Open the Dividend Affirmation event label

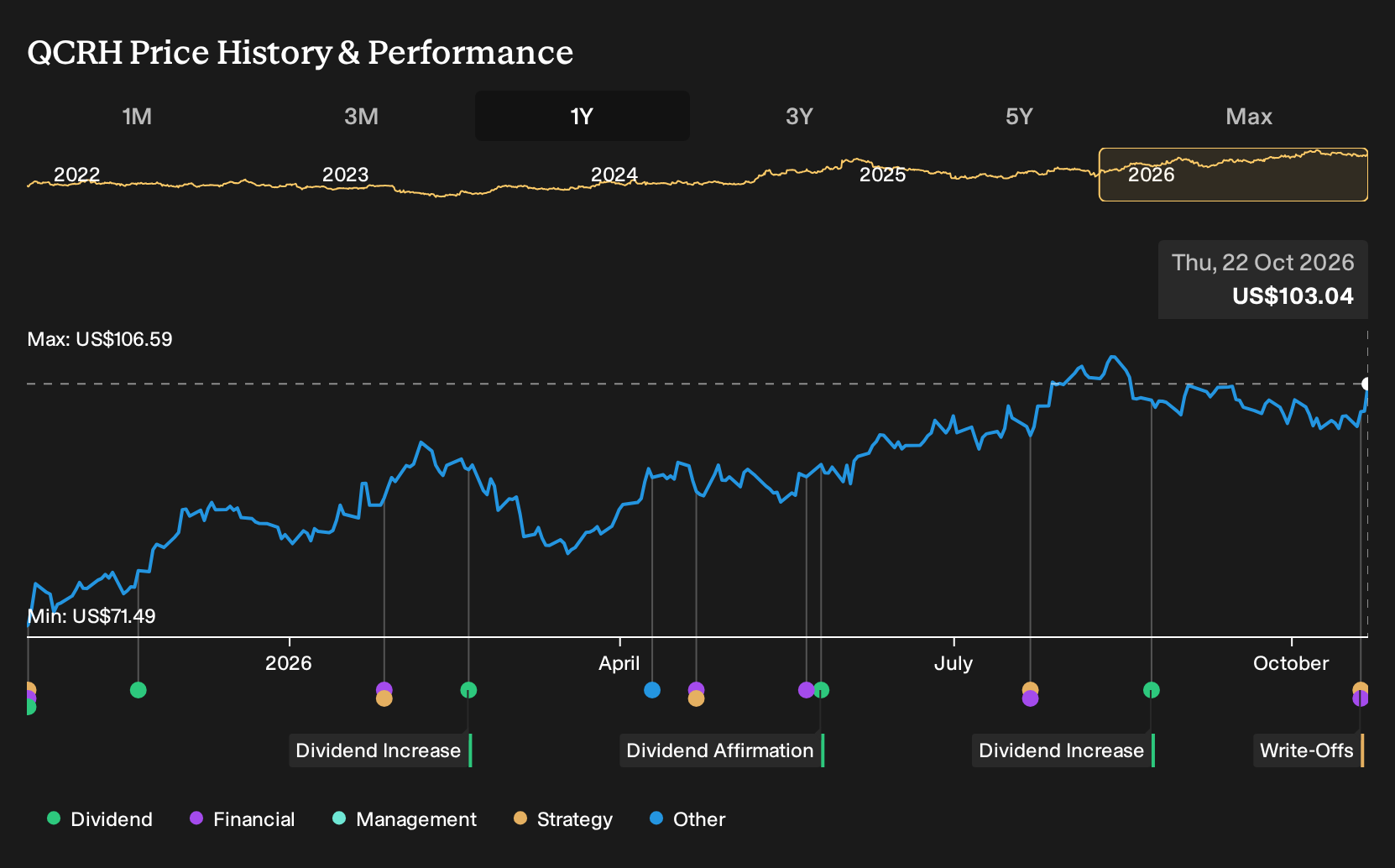click(722, 750)
